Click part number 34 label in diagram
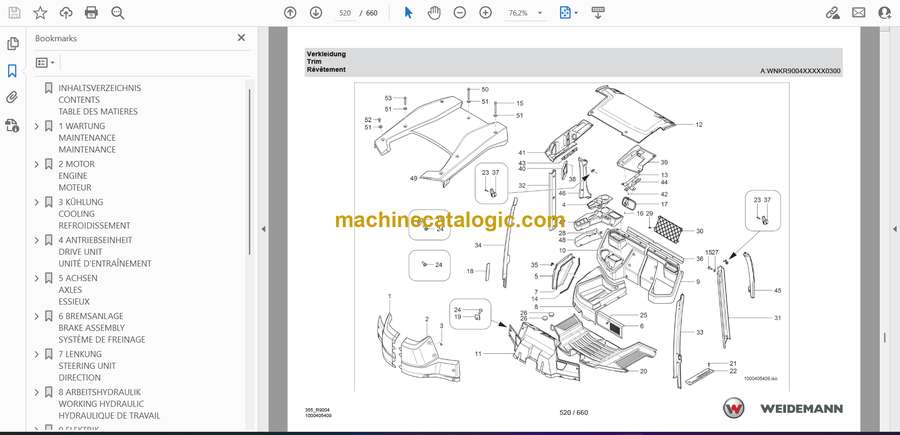 tap(478, 245)
